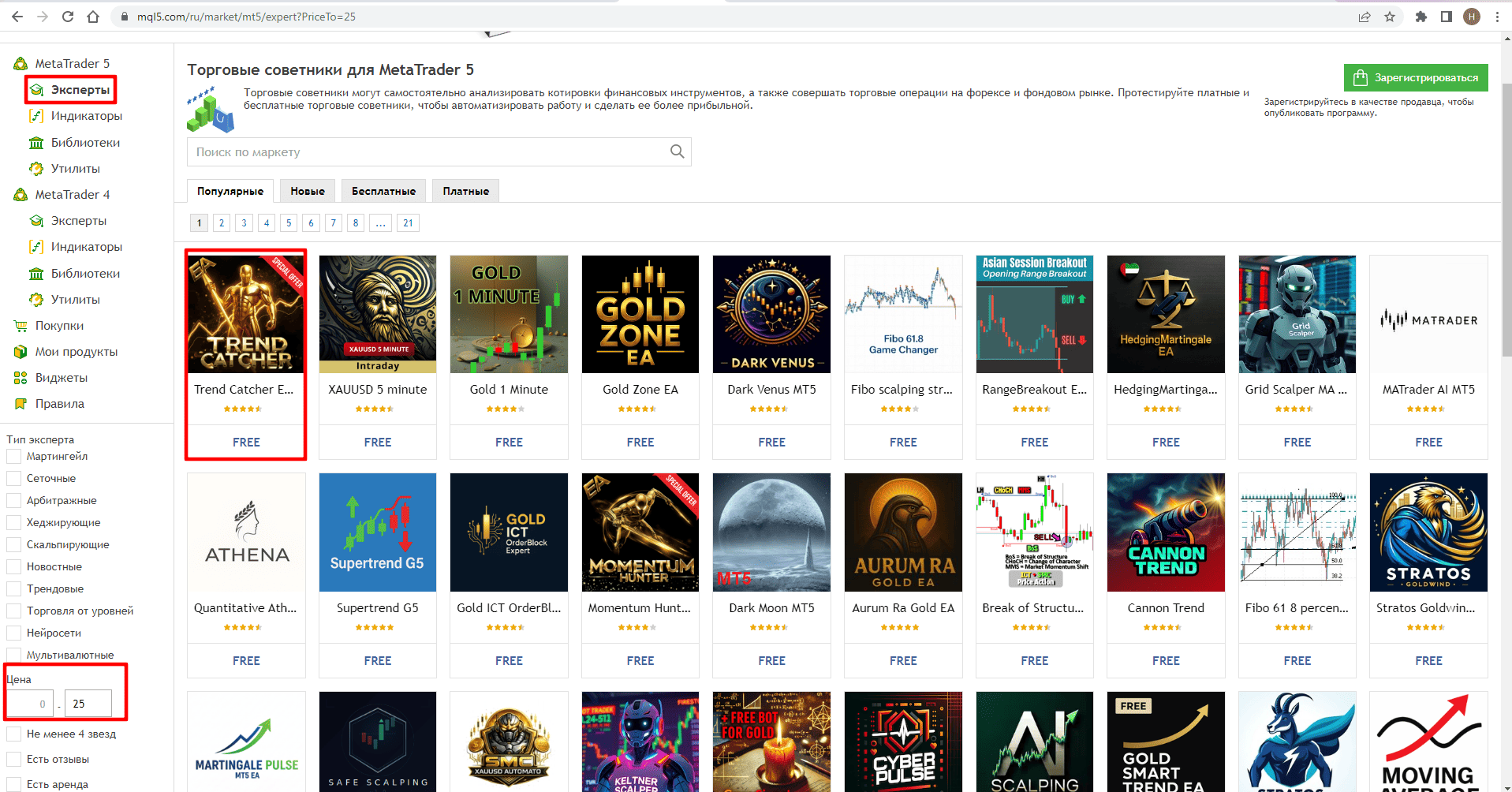Click the maximum price field showing 25
Screen dimensions: 1512x792
pos(88,704)
